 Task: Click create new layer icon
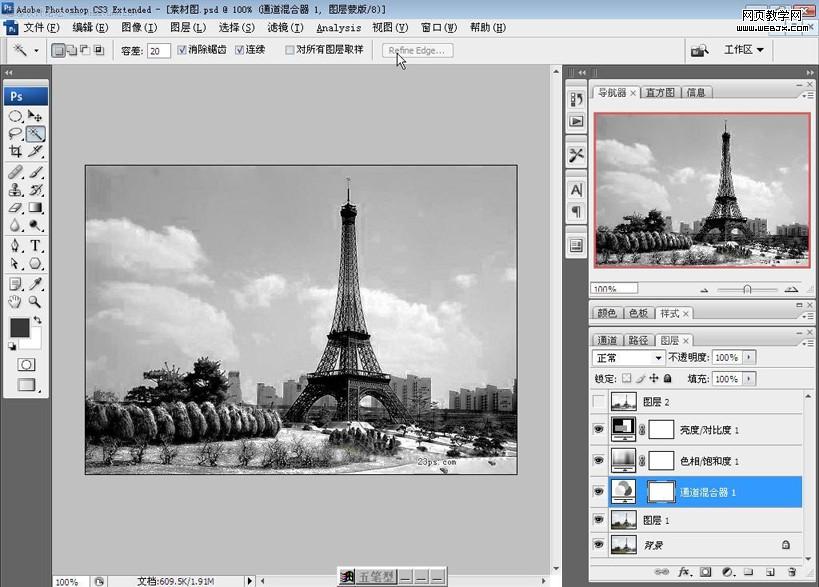(770, 572)
